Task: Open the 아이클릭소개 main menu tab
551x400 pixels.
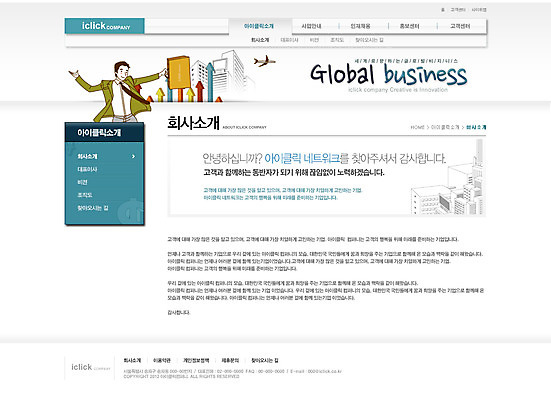Action: [x=259, y=26]
